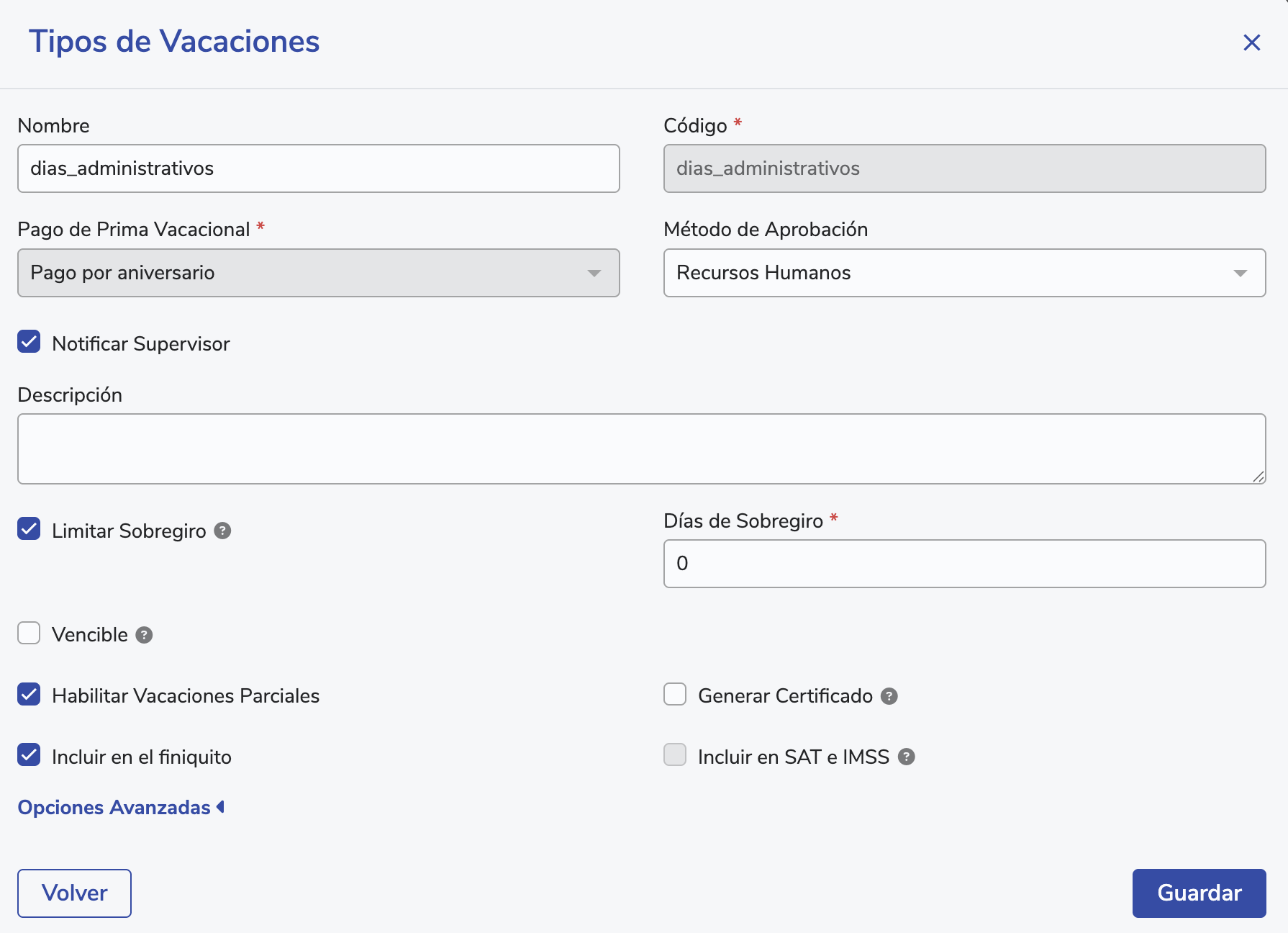Toggle Incluir en el finiquito checkbox

point(29,755)
